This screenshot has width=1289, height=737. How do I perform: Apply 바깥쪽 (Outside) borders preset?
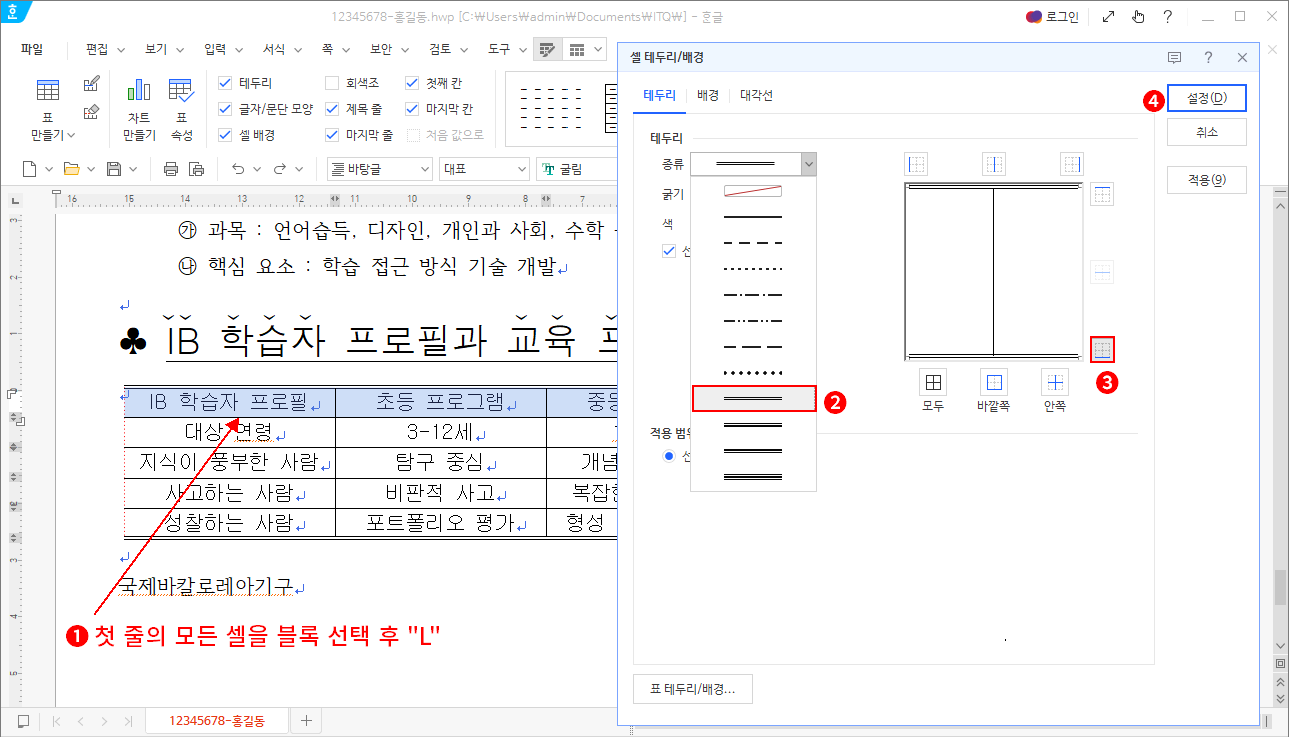pos(993,383)
